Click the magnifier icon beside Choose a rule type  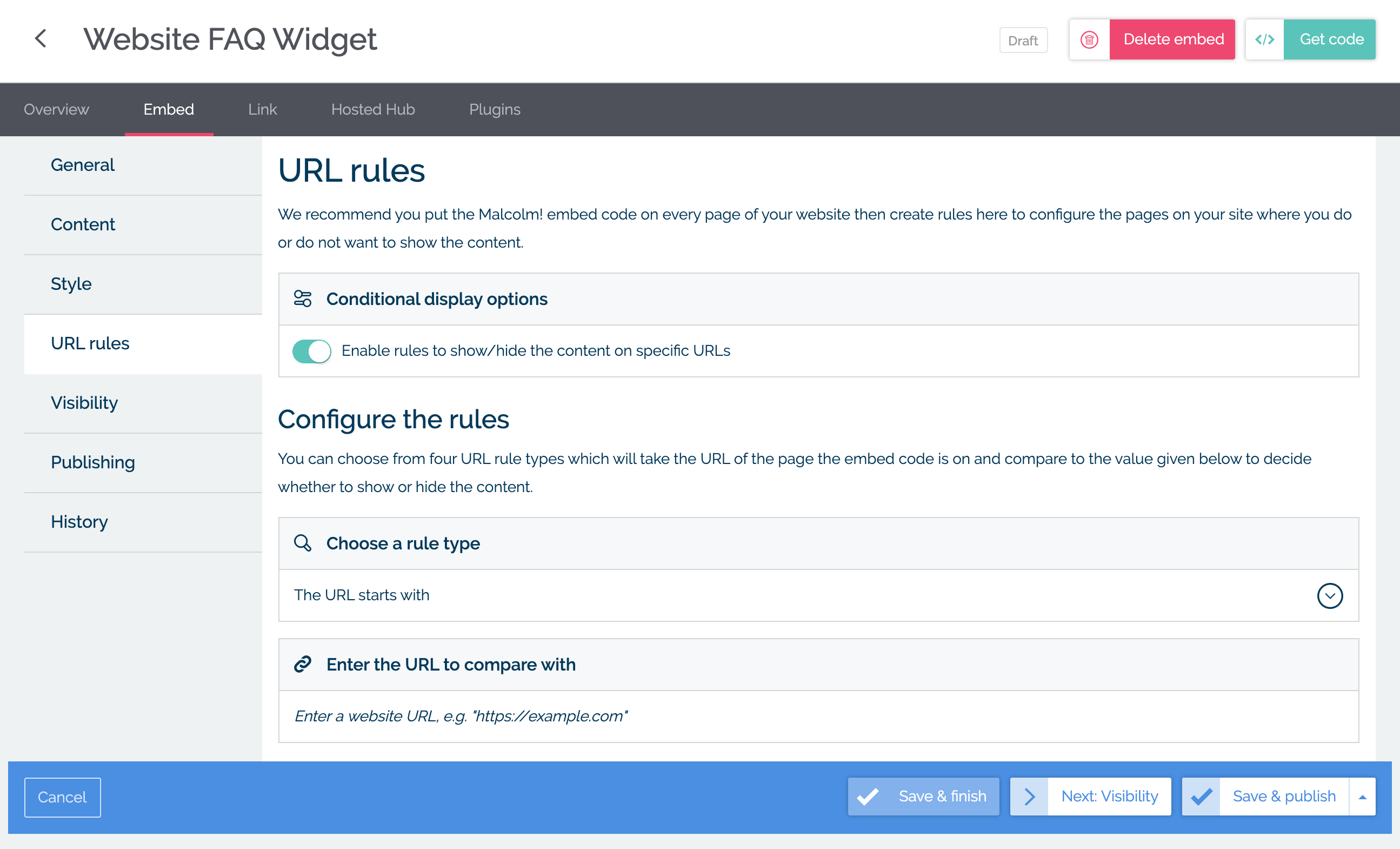(302, 543)
